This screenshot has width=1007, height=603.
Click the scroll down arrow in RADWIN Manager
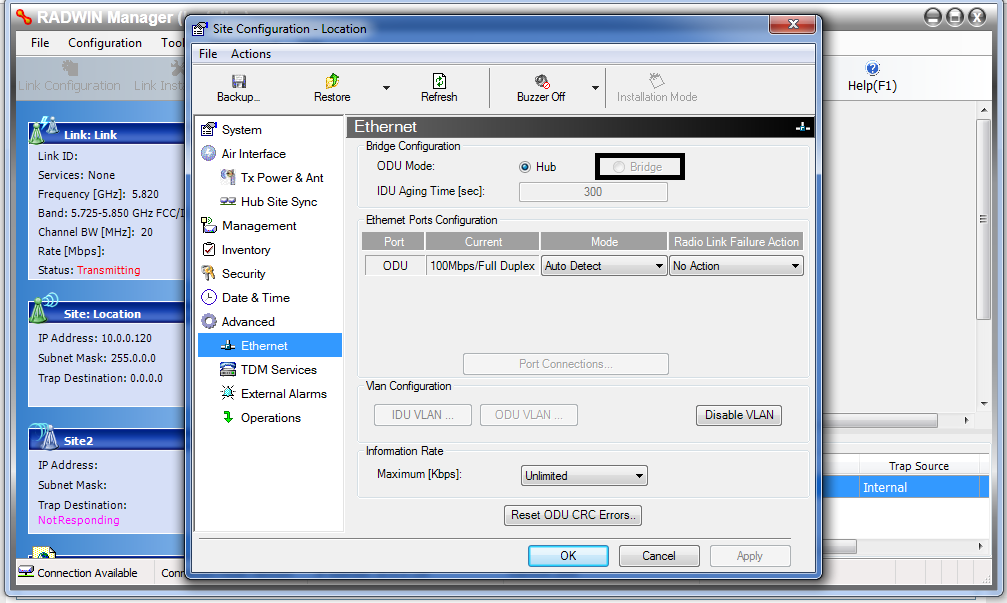[984, 404]
